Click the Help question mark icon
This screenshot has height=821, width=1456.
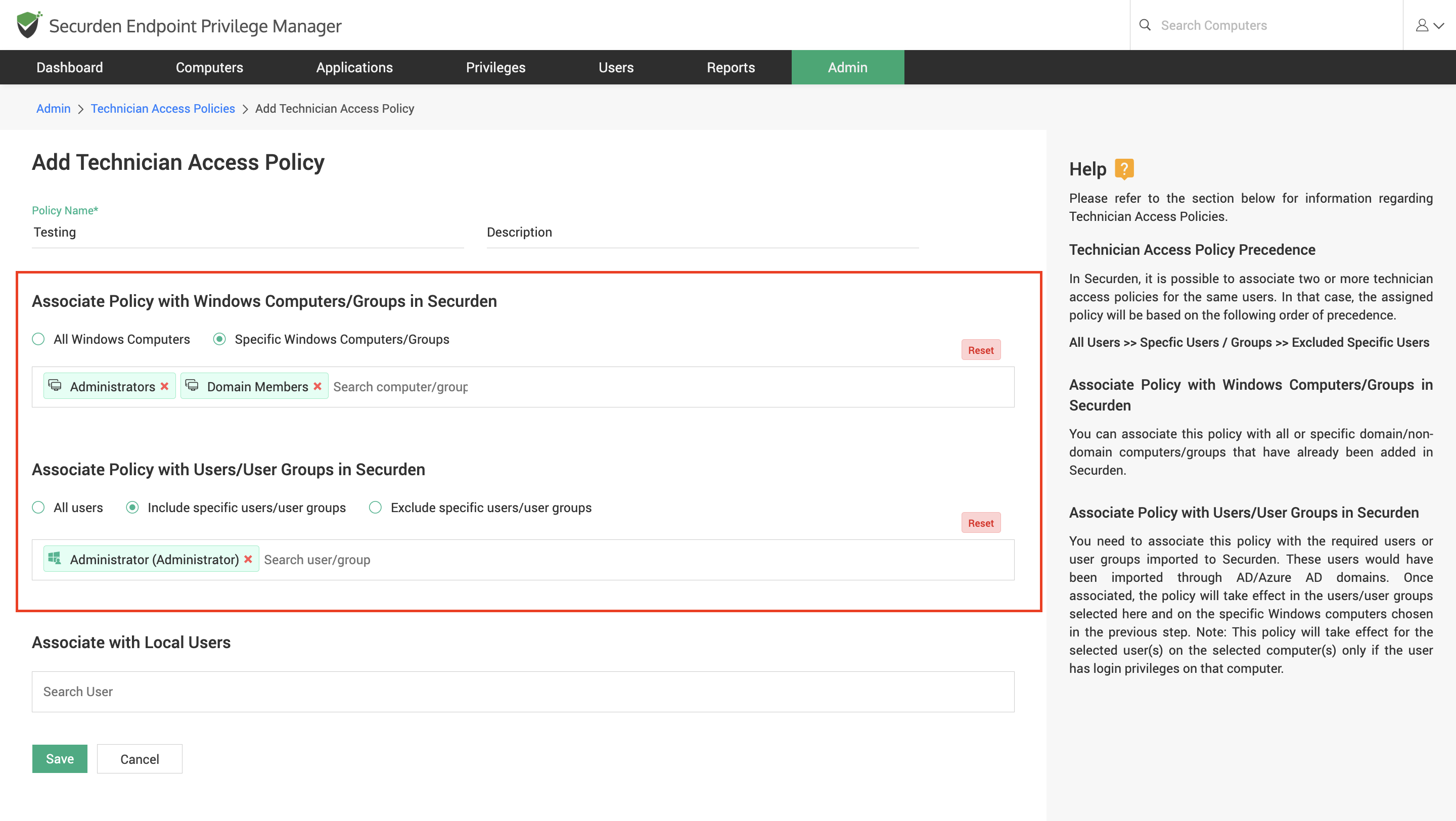tap(1124, 168)
